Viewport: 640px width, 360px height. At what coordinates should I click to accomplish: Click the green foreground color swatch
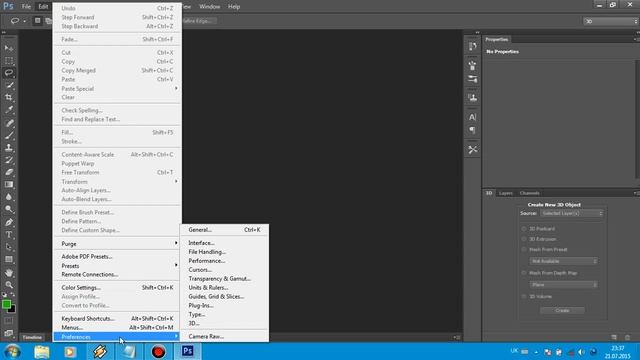coord(6,304)
